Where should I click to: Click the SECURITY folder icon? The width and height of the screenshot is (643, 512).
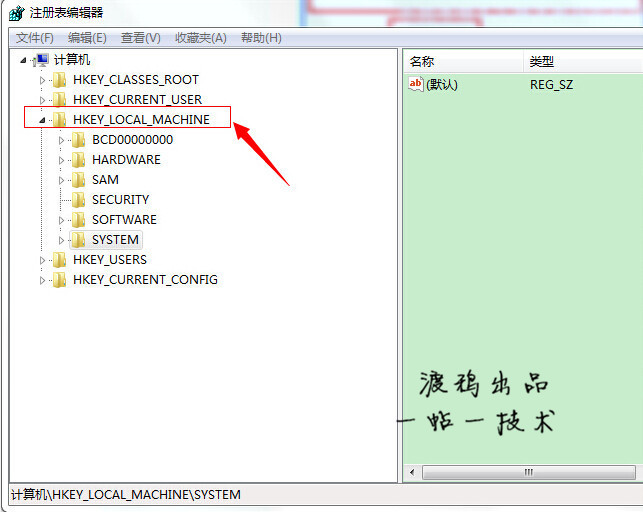coord(79,200)
